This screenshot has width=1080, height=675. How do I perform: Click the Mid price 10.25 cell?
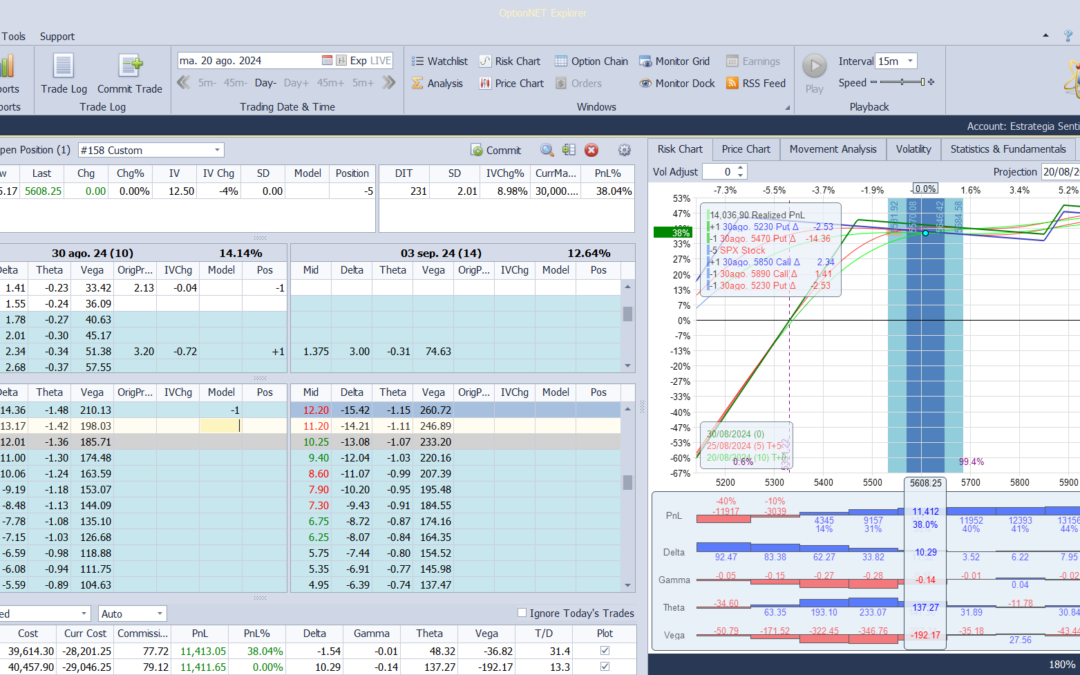coord(311,442)
